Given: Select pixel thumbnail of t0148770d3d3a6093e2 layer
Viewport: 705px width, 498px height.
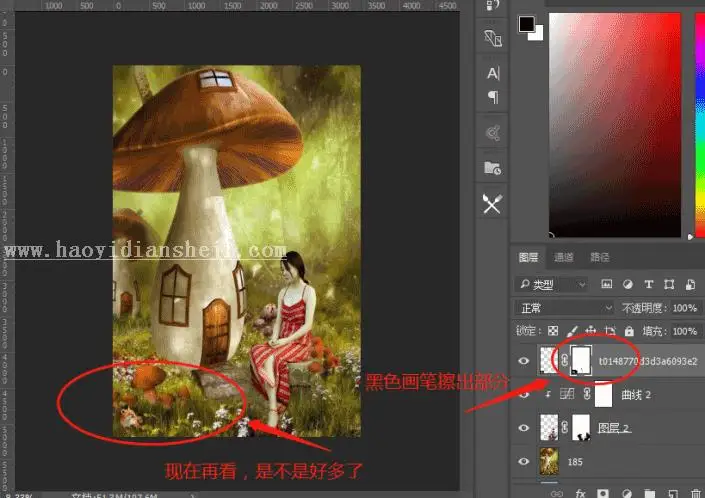Looking at the screenshot, I should coord(549,360).
